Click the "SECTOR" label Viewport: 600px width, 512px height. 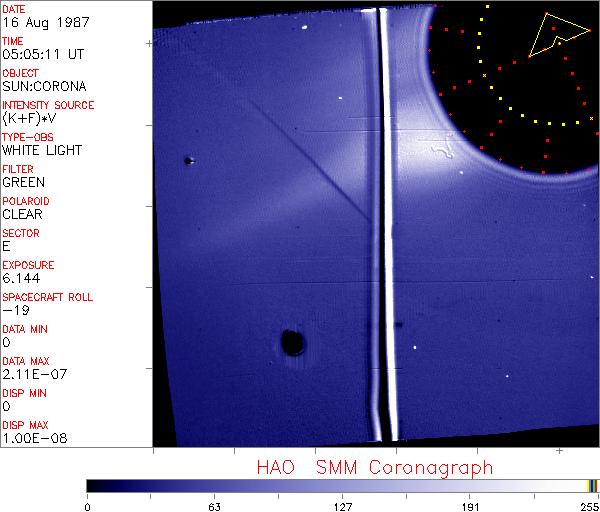click(21, 233)
